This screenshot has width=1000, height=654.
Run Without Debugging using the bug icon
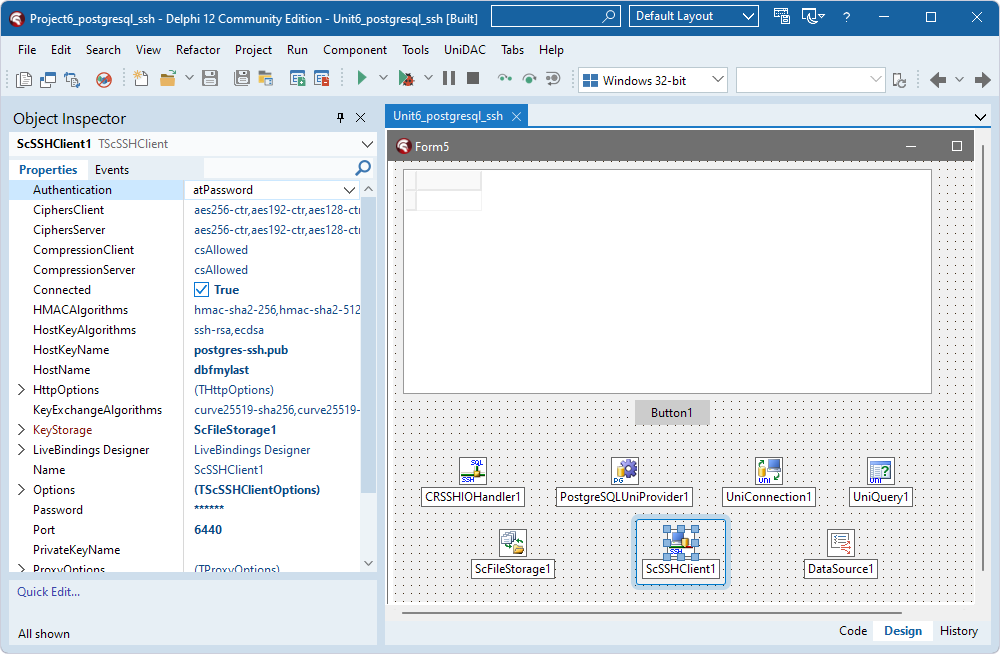coord(408,78)
